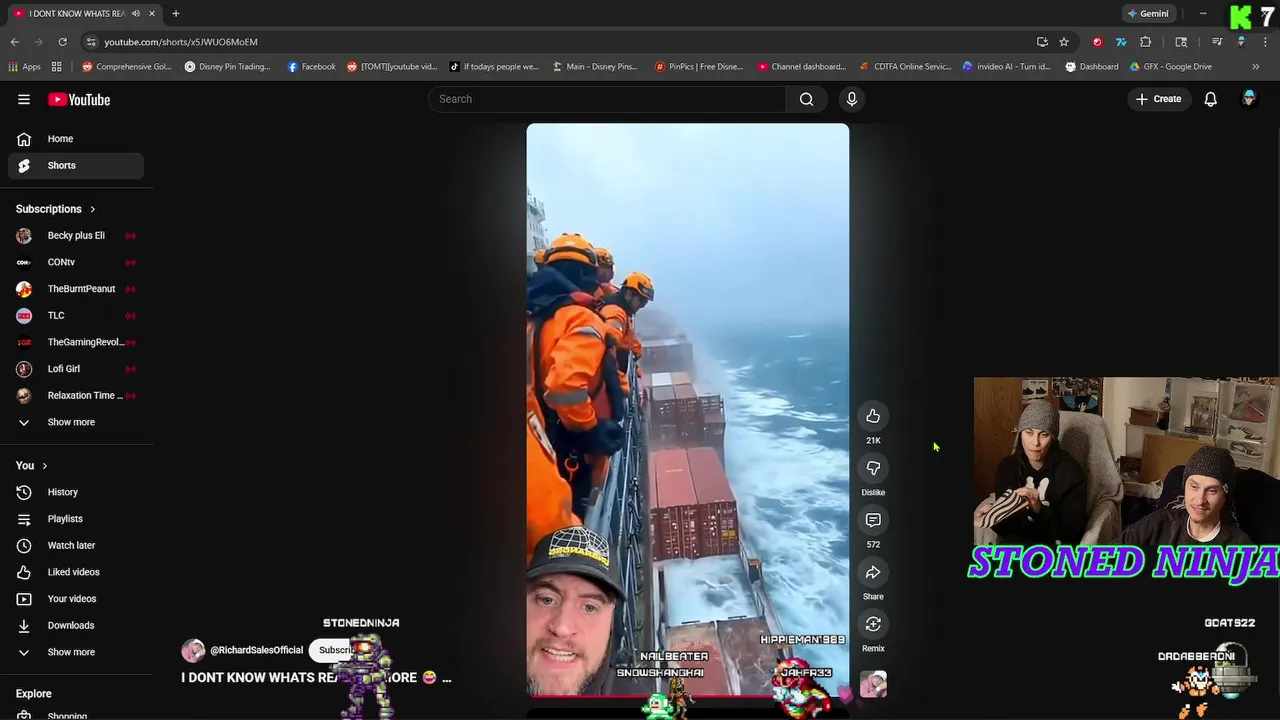Mute the tab via speaker icon

135,13
